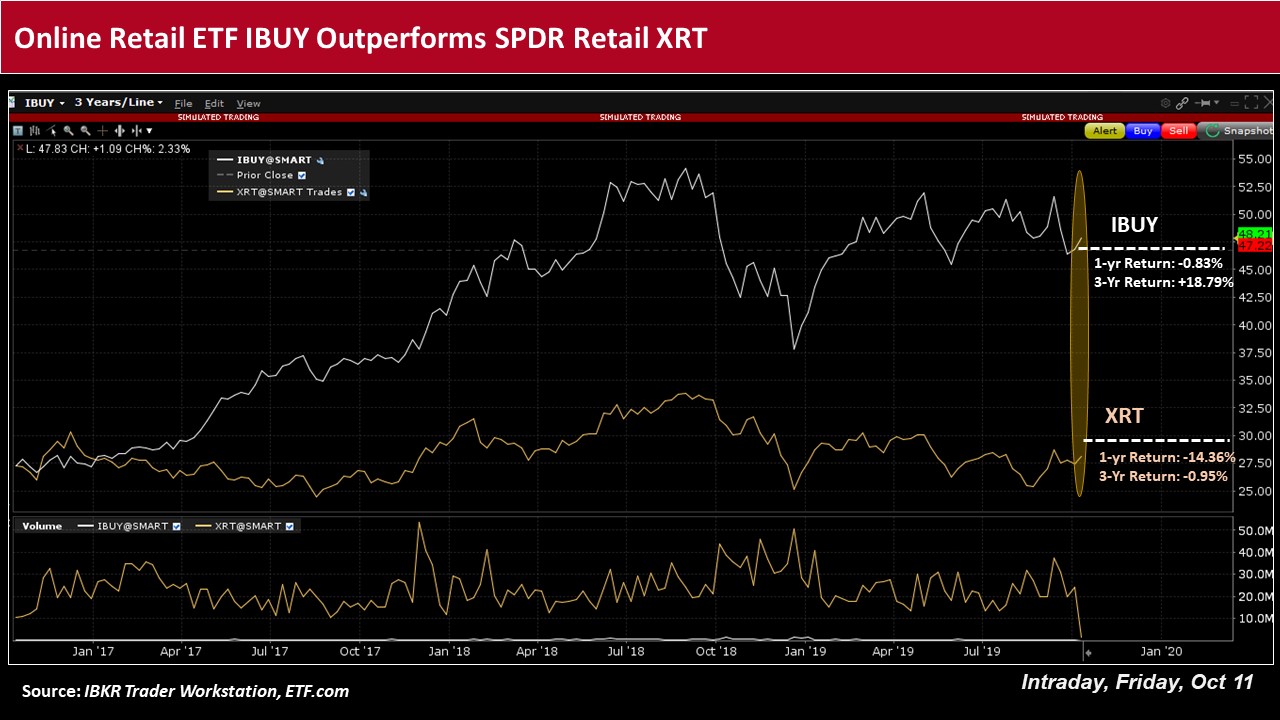Click the green 48.21 price tag
Screen dimensions: 1280x720
(x=1255, y=234)
